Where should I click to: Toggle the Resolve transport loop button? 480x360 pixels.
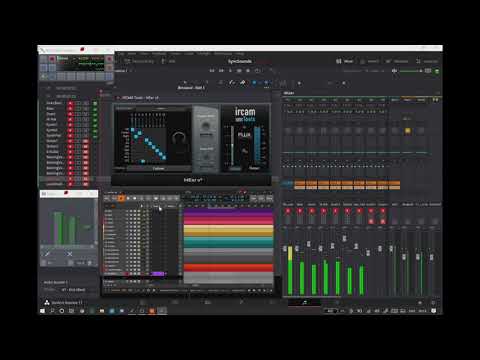click(x=257, y=71)
